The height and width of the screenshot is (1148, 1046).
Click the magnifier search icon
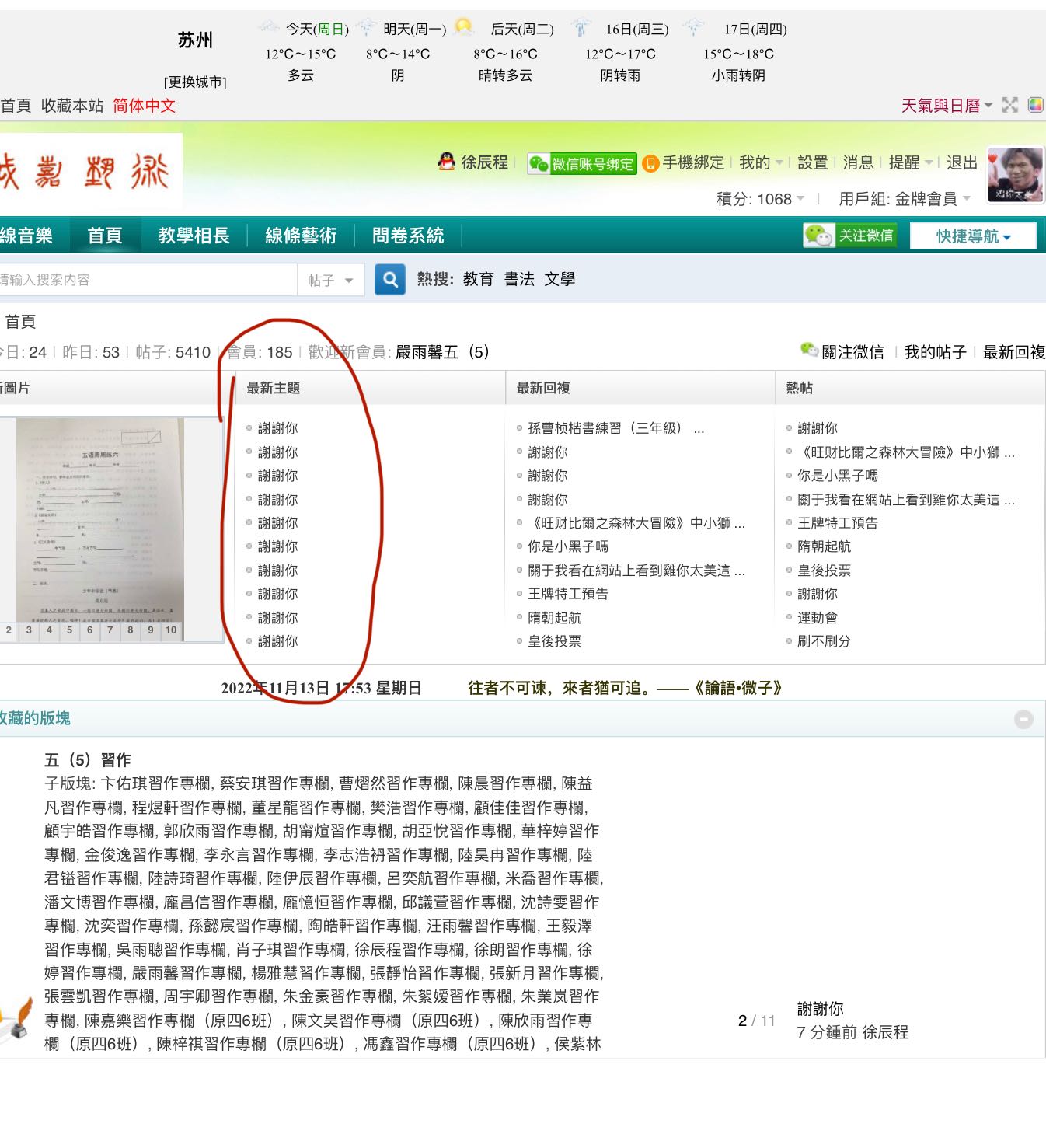pyautogui.click(x=389, y=279)
